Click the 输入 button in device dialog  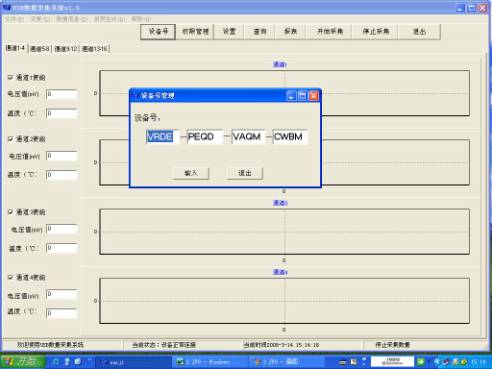191,173
